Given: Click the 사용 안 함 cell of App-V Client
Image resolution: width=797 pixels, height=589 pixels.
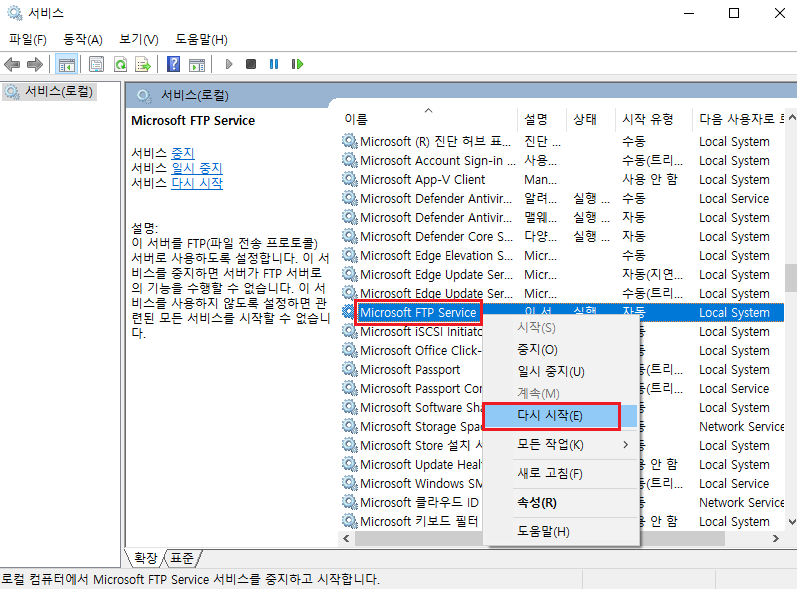Looking at the screenshot, I should (650, 179).
